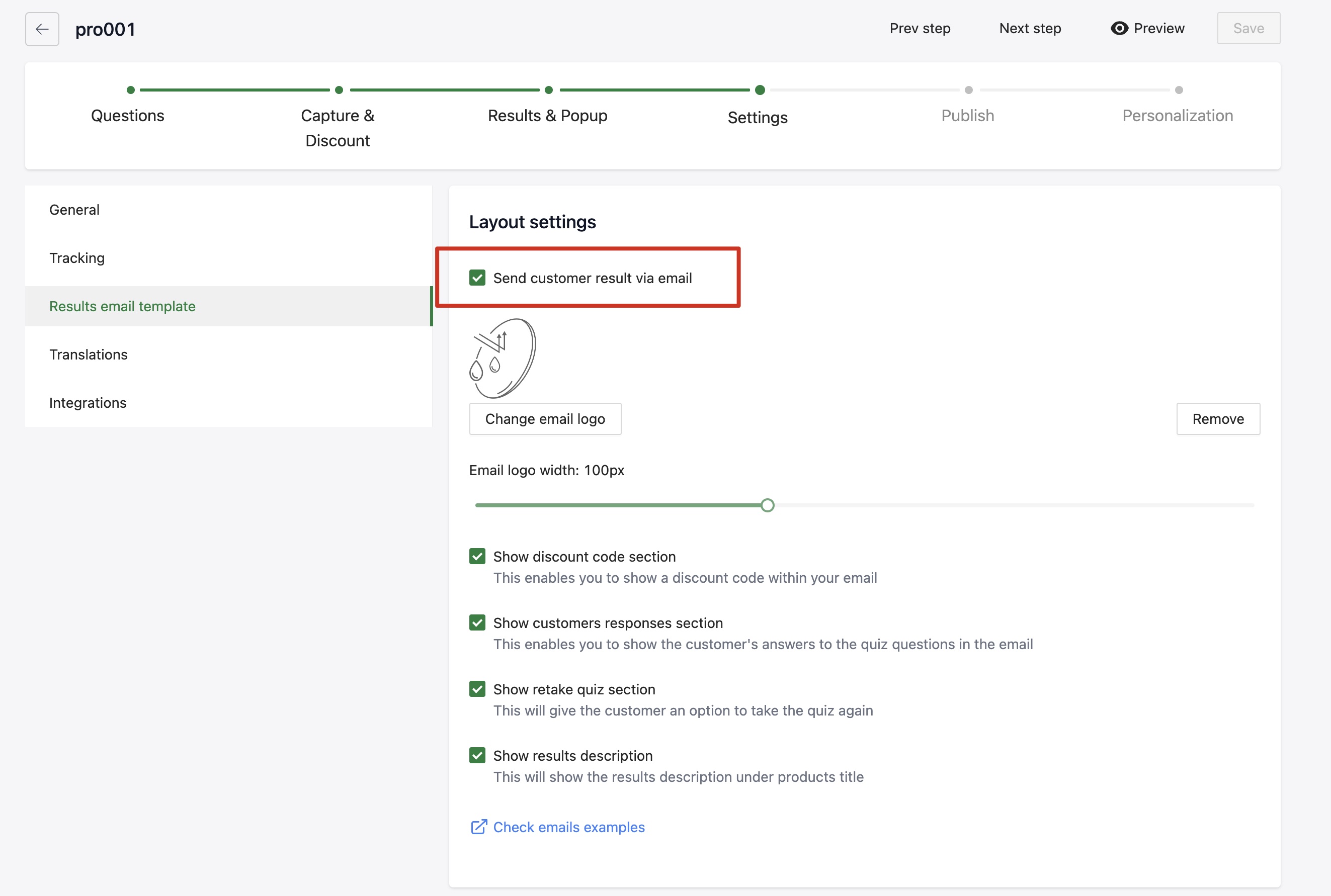Go to the Publish step dot
The image size is (1331, 896).
968,89
